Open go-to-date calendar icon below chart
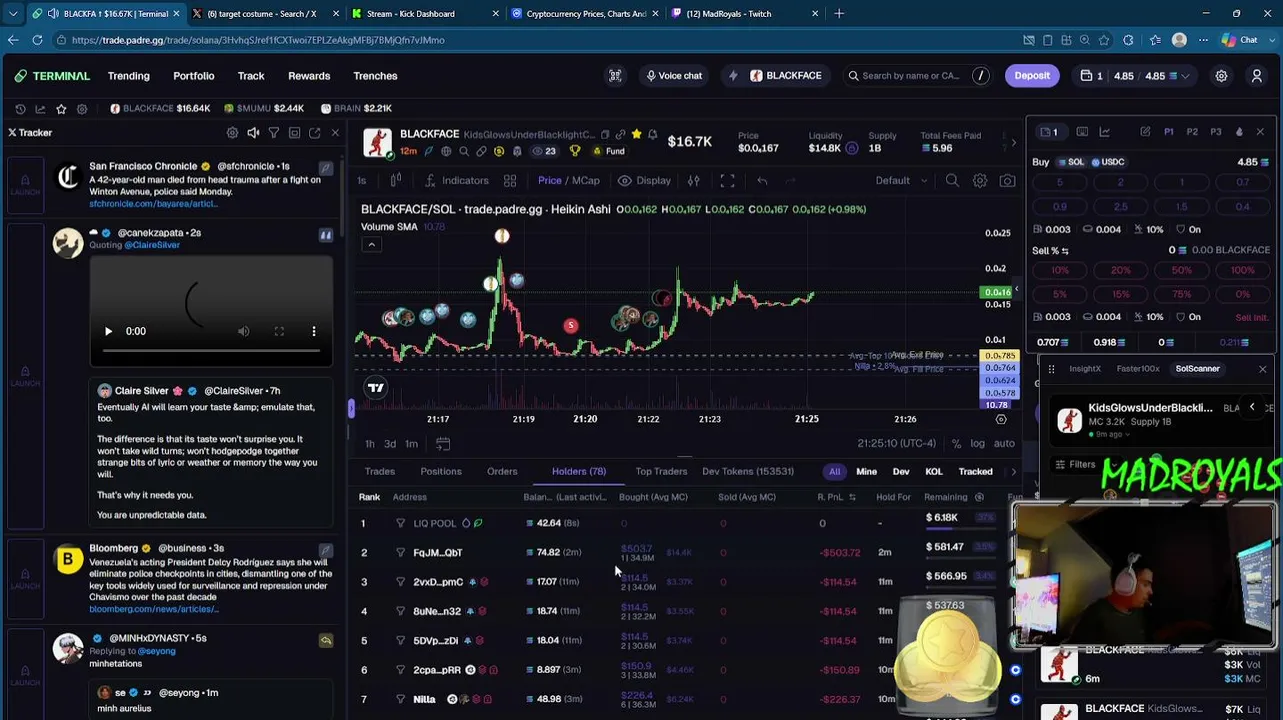The width and height of the screenshot is (1283, 720). [x=443, y=444]
